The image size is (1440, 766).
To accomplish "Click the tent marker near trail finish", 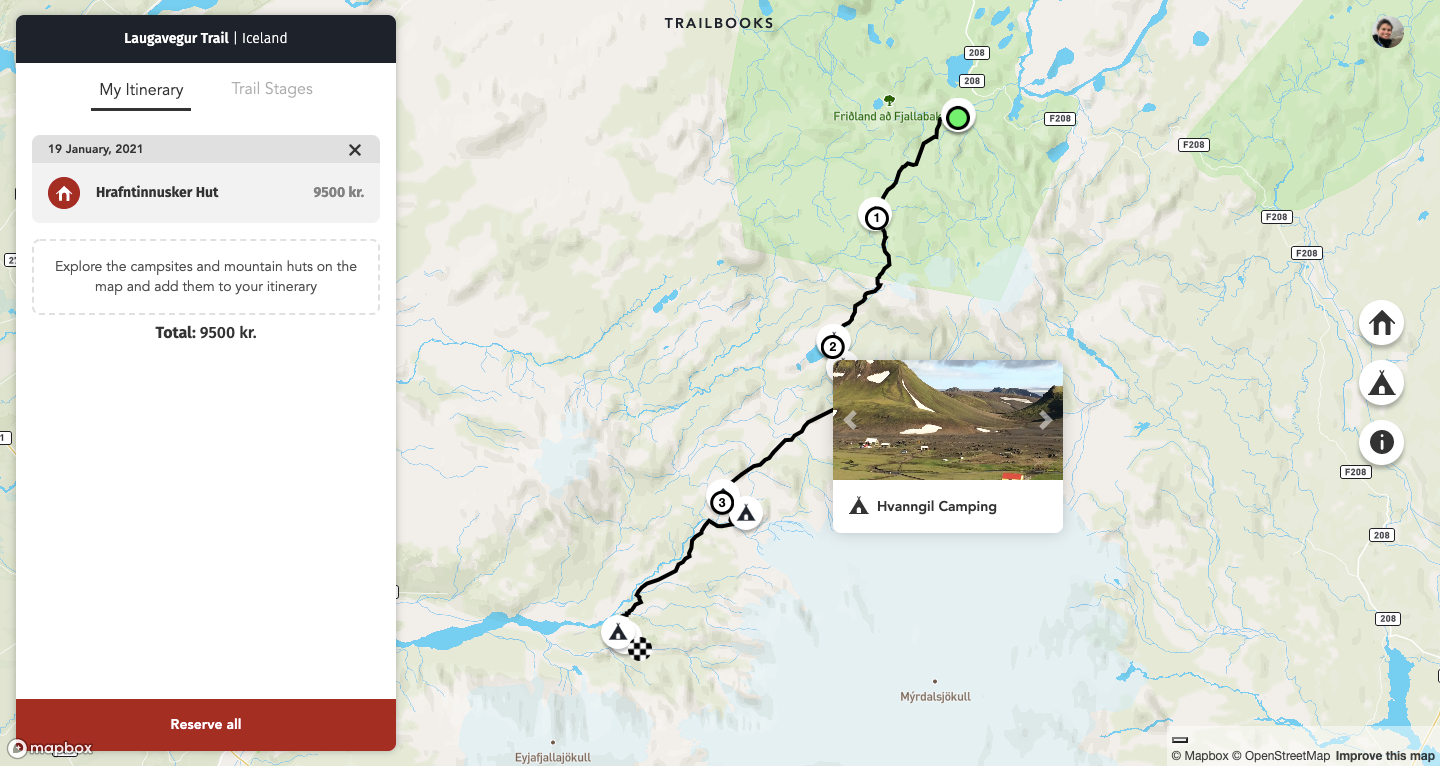I will [617, 632].
